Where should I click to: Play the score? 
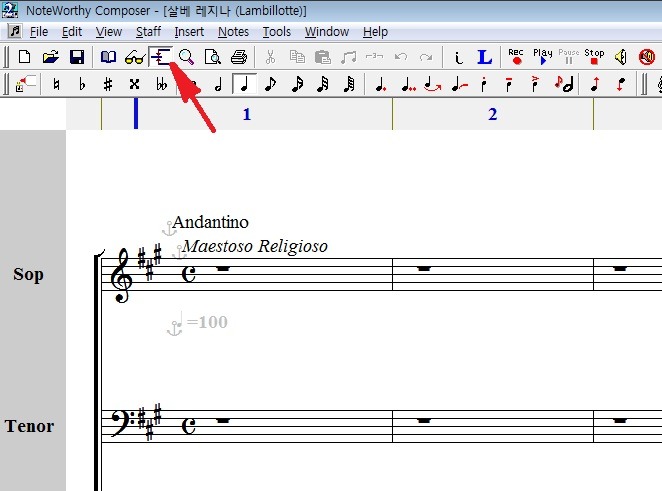click(x=543, y=56)
